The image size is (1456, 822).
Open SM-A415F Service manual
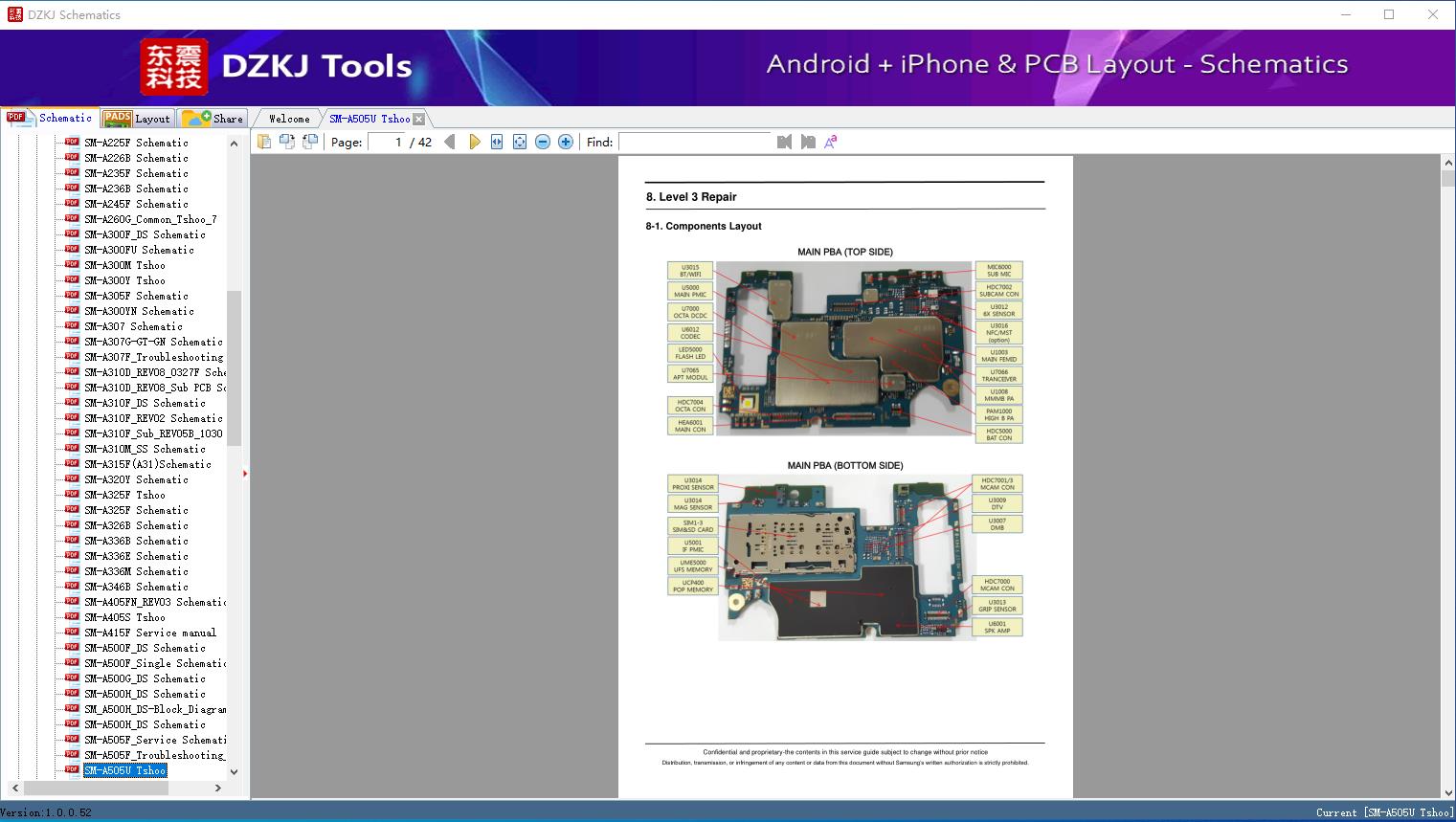(x=150, y=633)
